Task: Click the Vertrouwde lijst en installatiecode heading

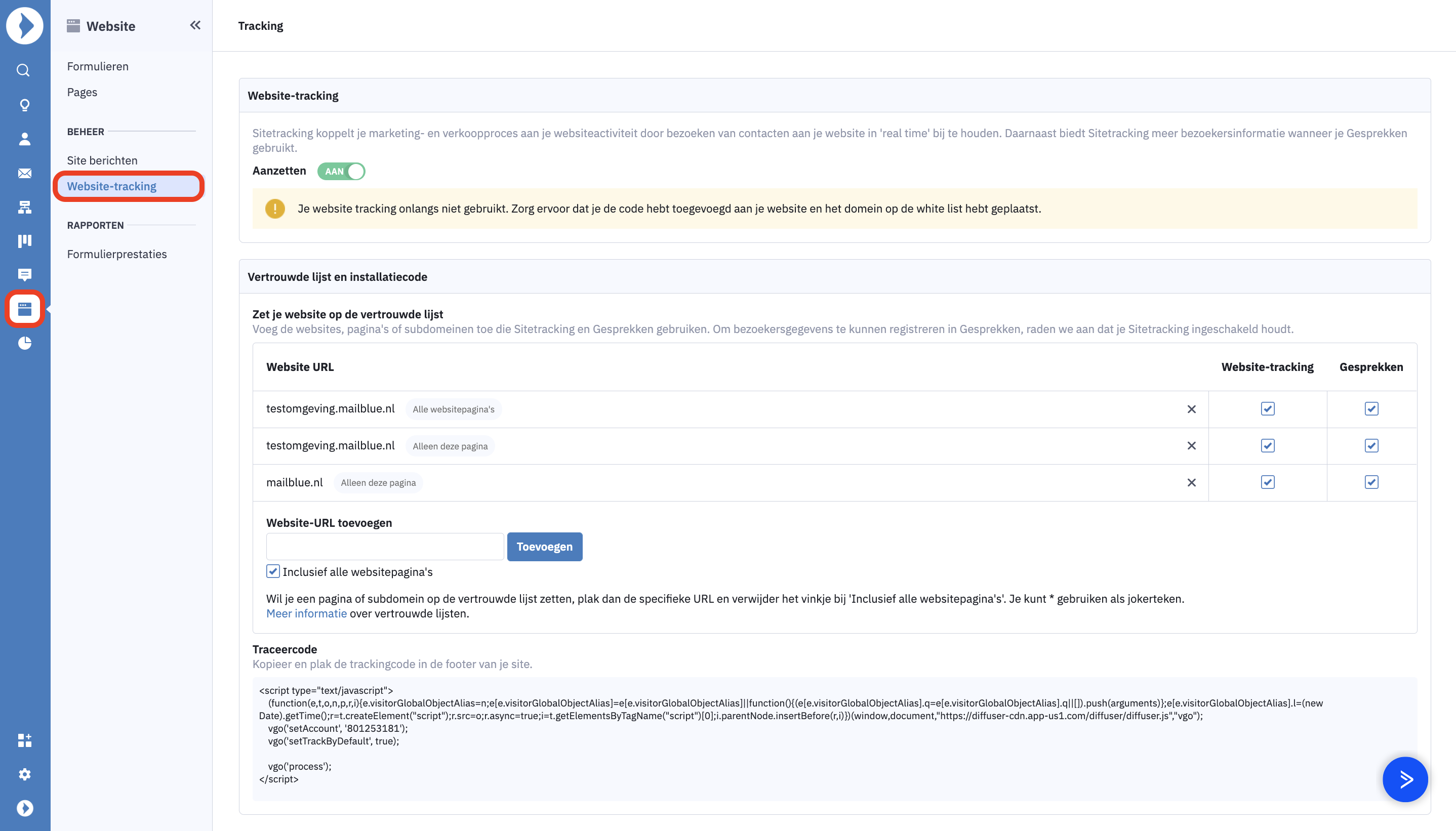Action: [x=337, y=277]
